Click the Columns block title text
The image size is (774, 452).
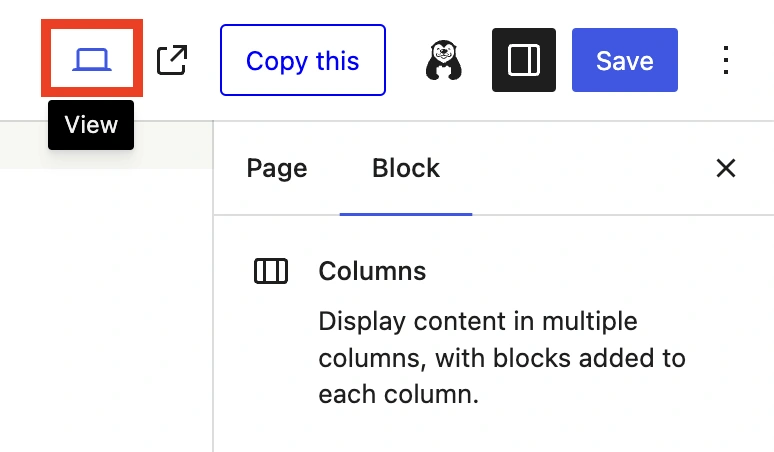pyautogui.click(x=372, y=271)
